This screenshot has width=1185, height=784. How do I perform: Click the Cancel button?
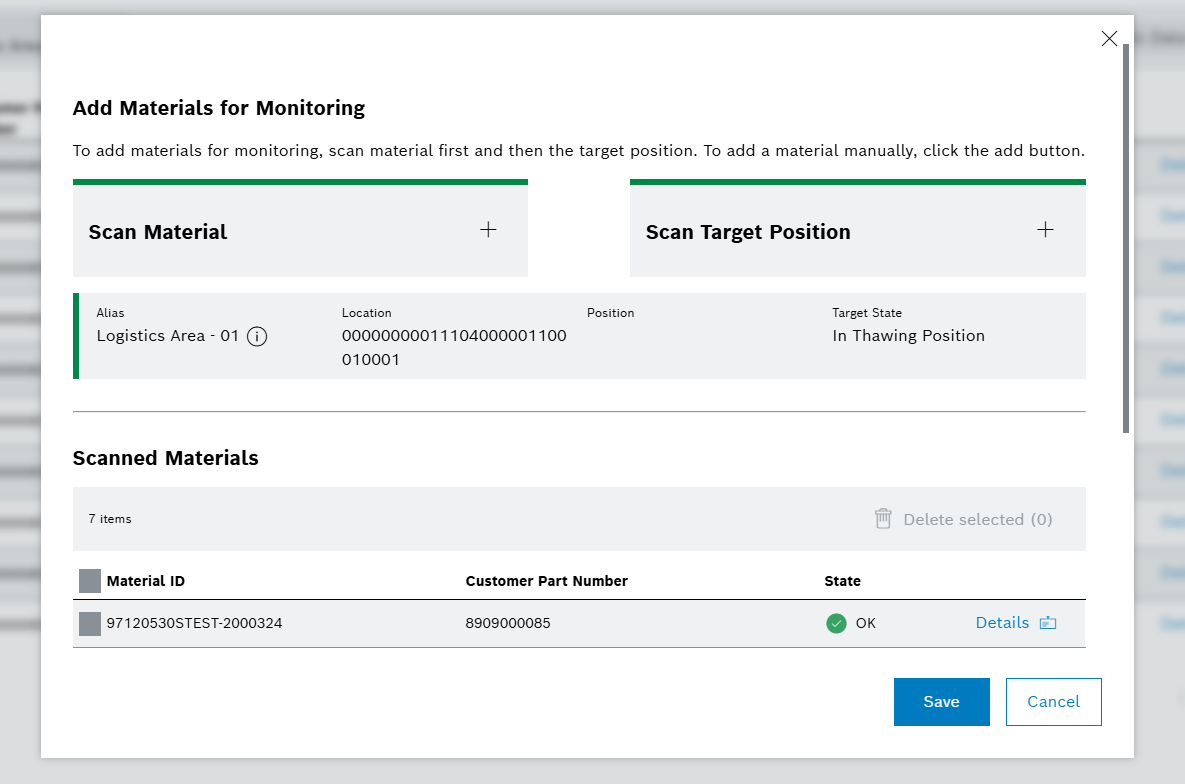1054,702
